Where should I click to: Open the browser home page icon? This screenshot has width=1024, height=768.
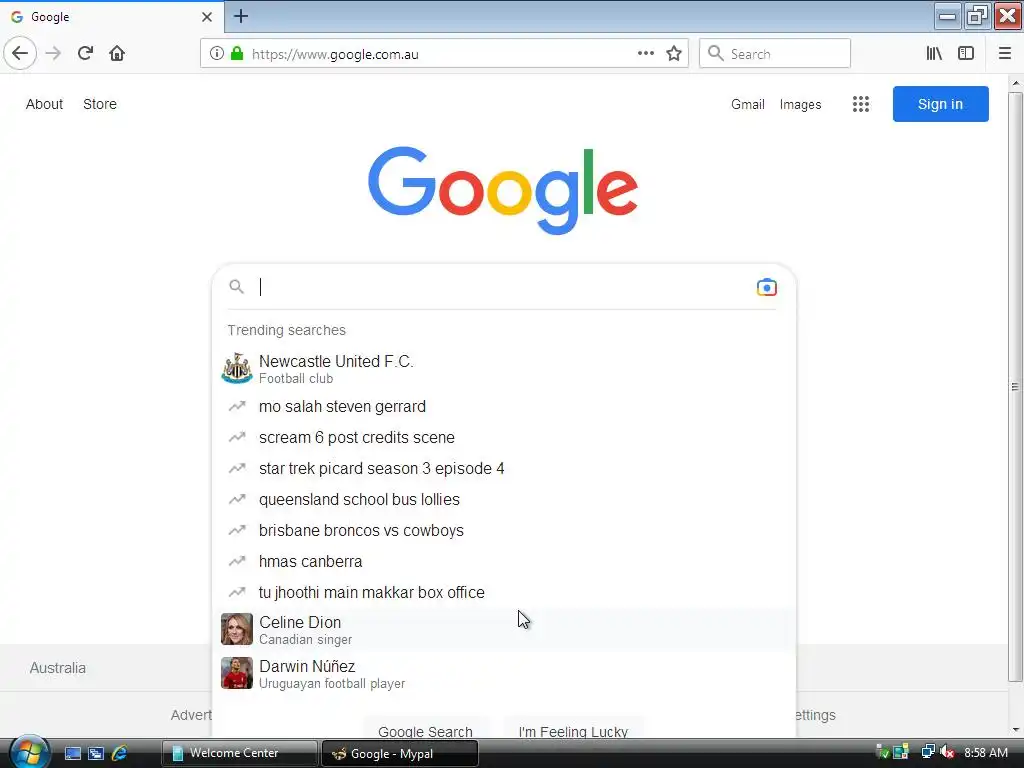point(117,54)
